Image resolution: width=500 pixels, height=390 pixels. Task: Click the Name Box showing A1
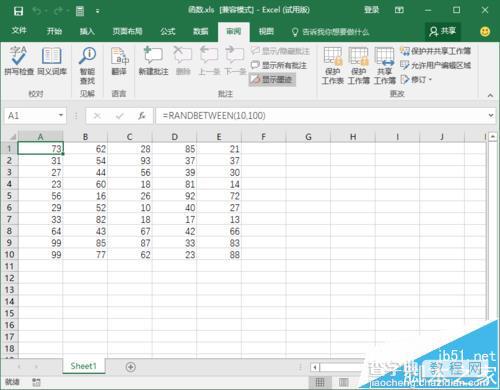click(31, 116)
